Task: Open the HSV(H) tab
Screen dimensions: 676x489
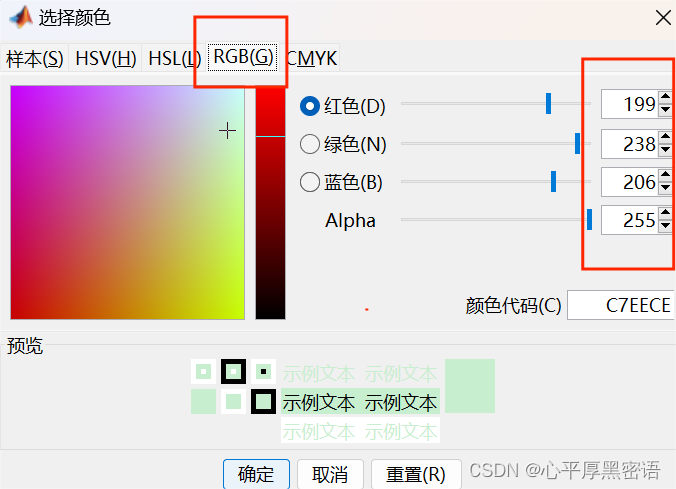Action: (x=106, y=58)
